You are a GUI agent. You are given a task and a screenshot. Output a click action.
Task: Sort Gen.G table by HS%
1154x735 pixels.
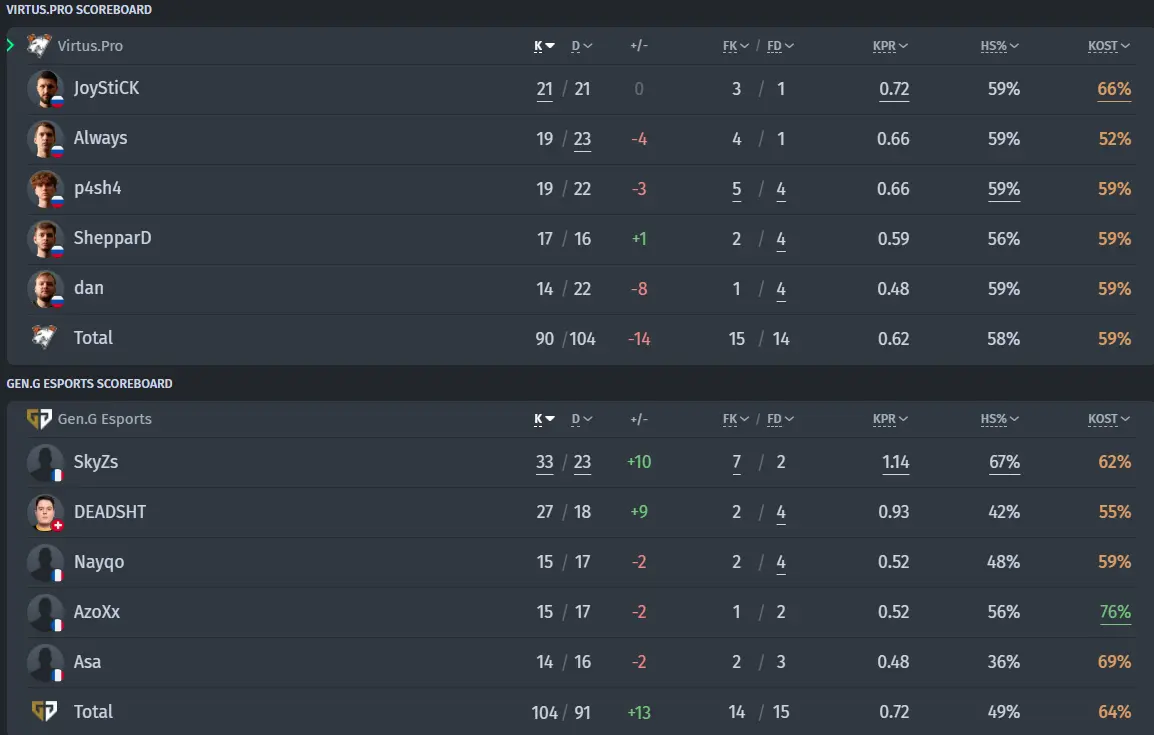coord(999,419)
